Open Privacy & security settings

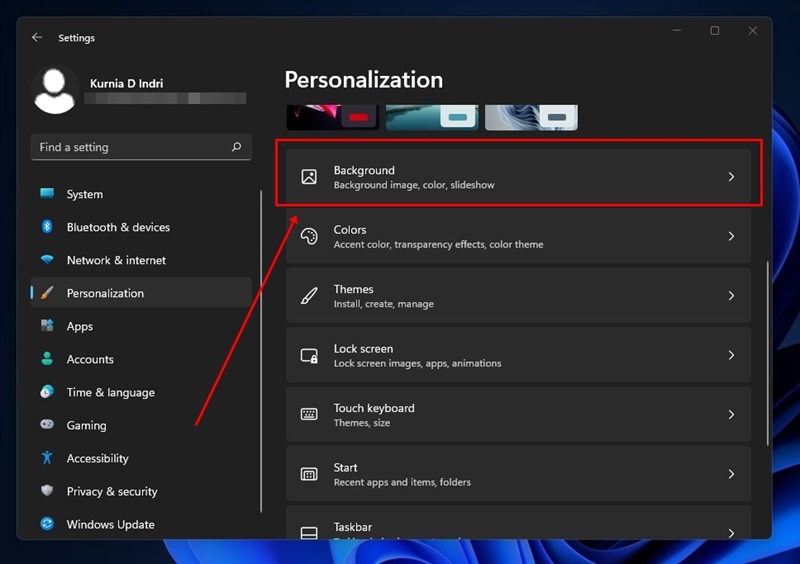pyautogui.click(x=141, y=491)
